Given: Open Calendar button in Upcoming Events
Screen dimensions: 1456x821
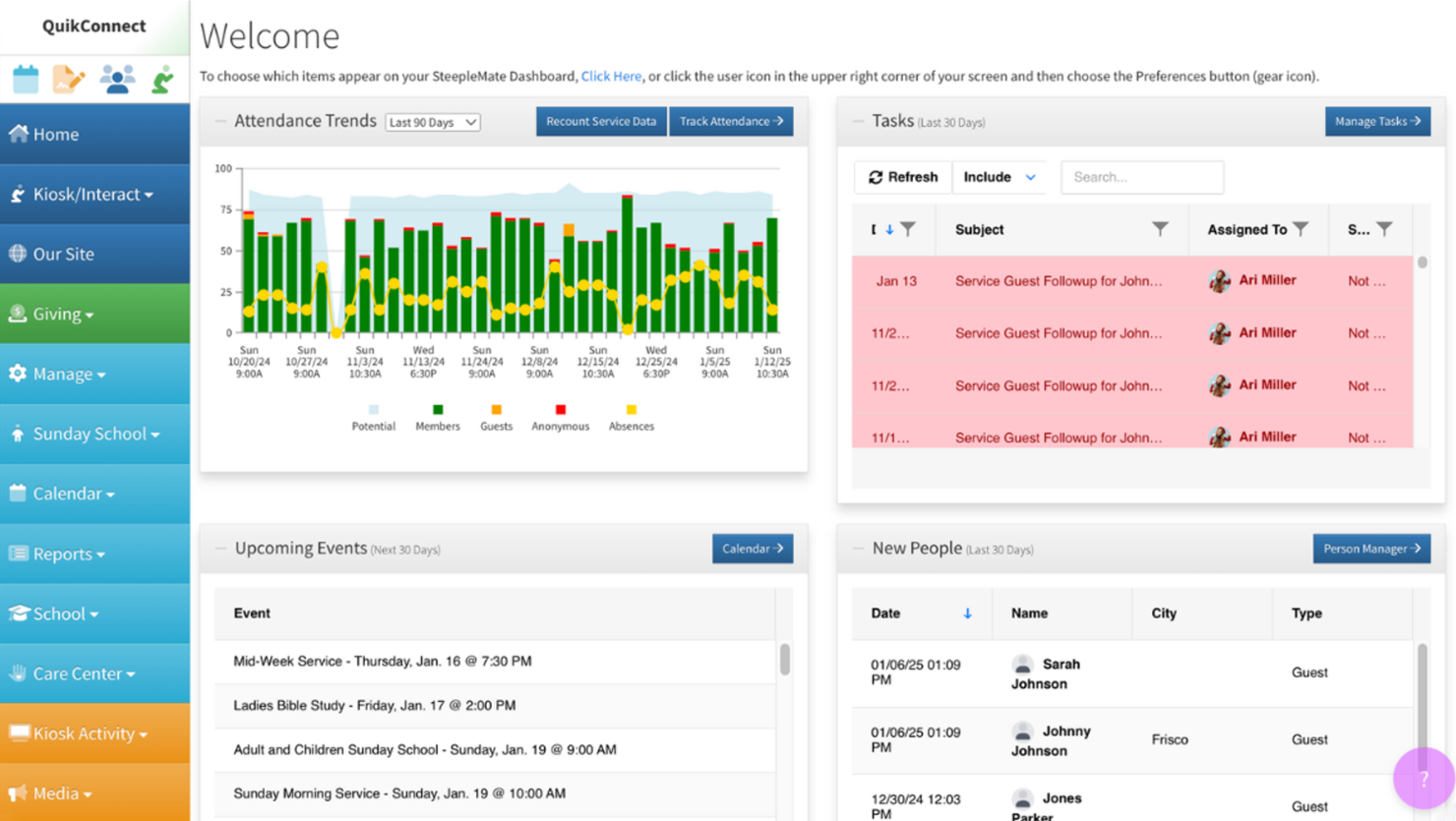Looking at the screenshot, I should point(753,549).
